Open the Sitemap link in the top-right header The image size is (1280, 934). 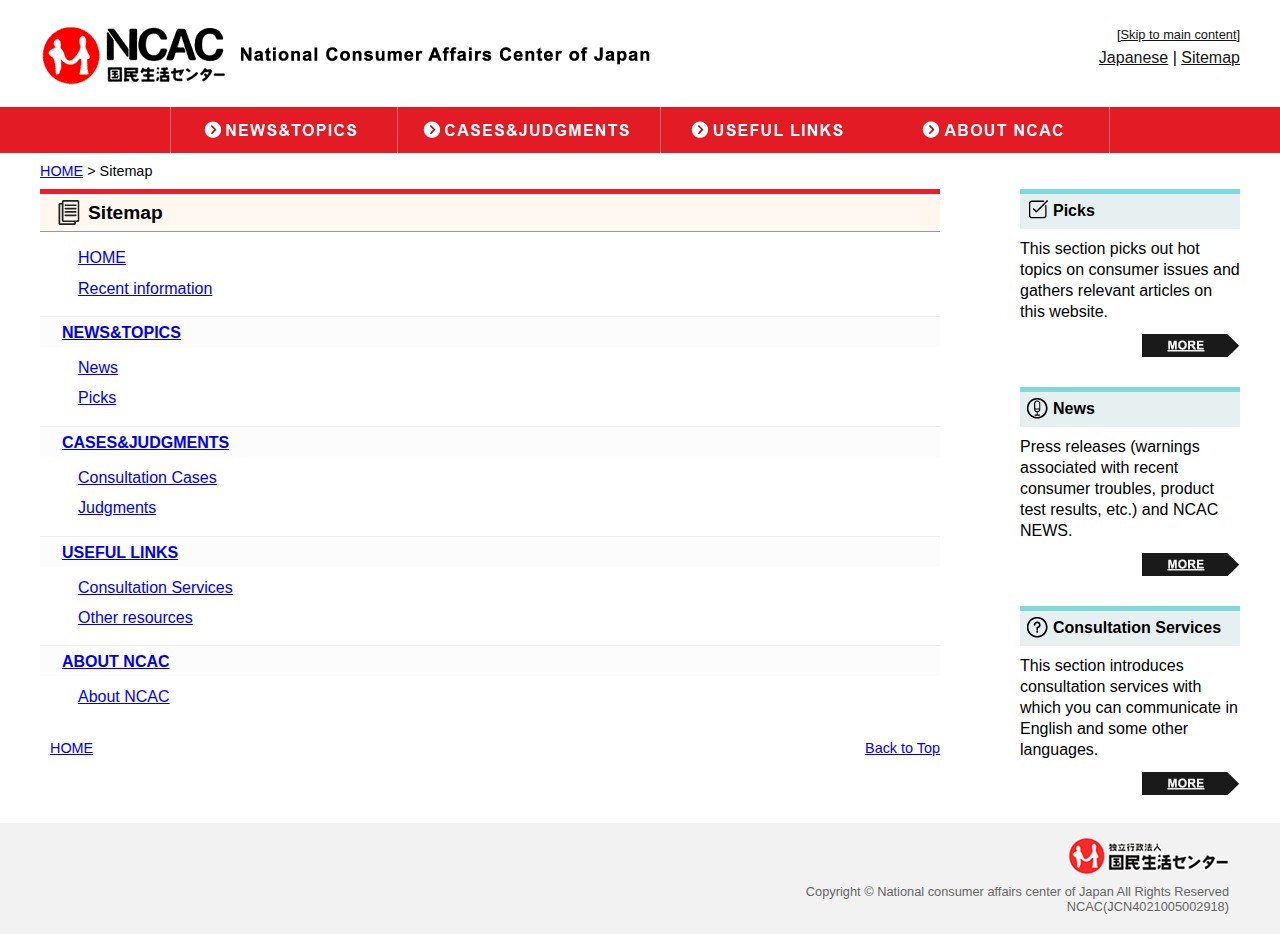click(1210, 57)
